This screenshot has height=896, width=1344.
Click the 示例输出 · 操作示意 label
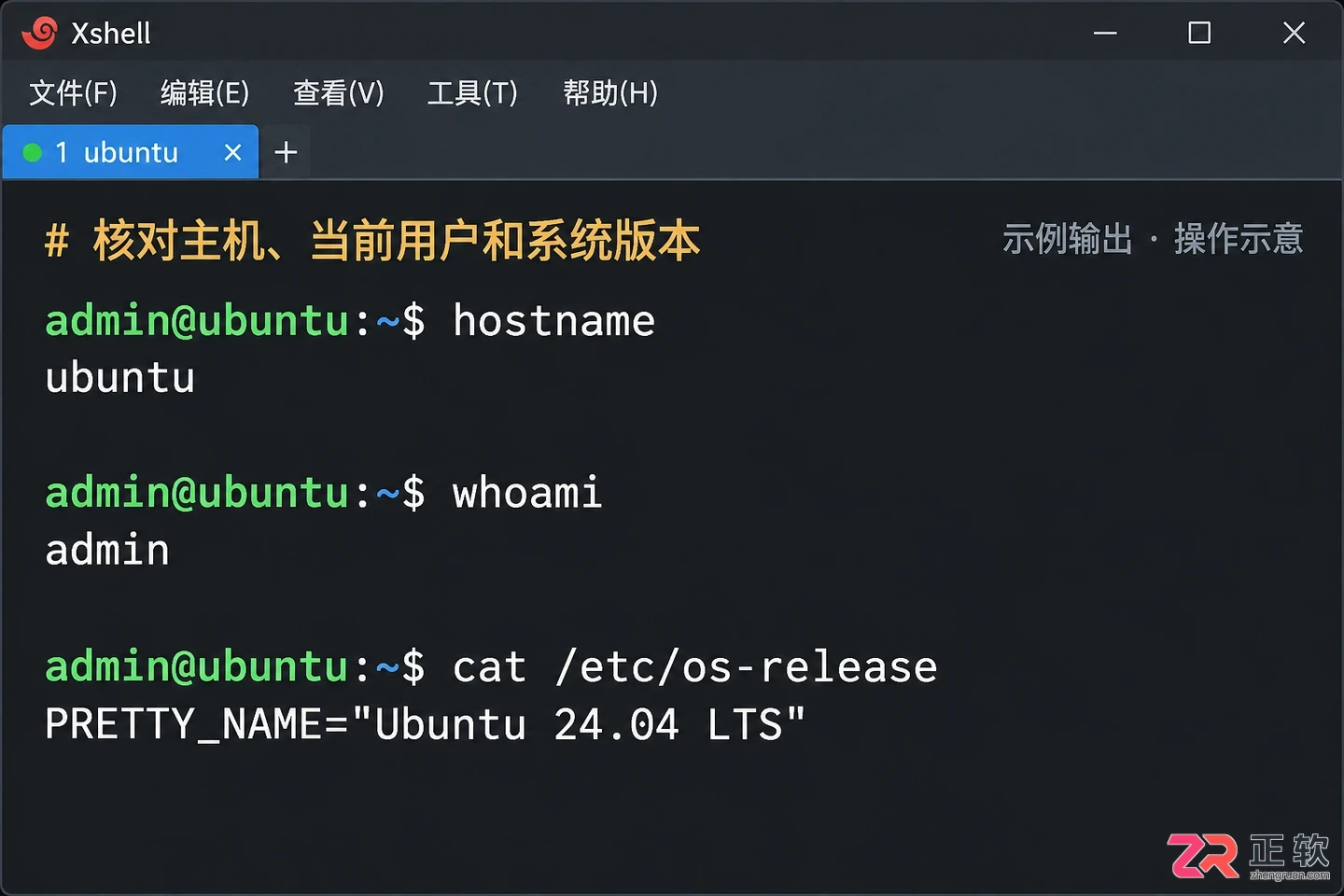[1153, 239]
